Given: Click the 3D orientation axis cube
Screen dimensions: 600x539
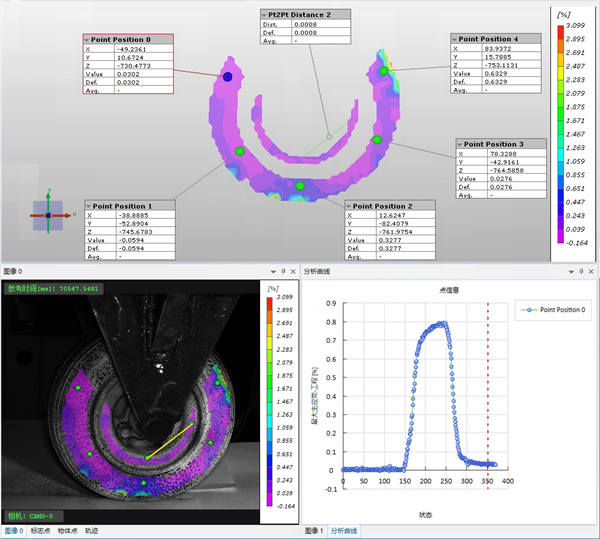Looking at the screenshot, I should click(x=47, y=214).
